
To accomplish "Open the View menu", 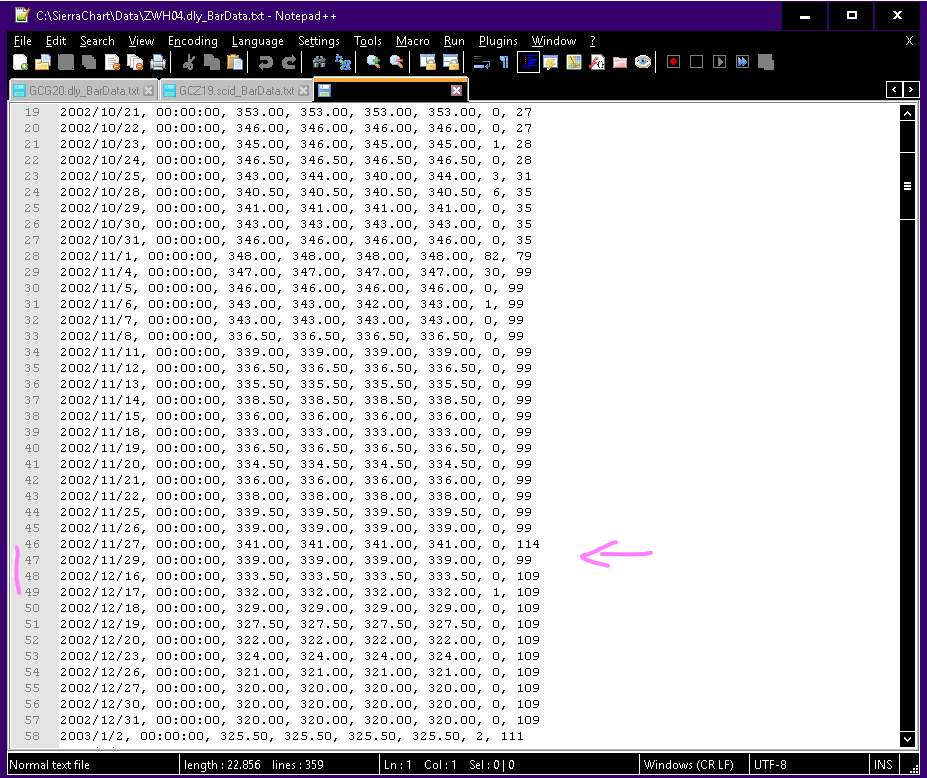I will [x=141, y=41].
